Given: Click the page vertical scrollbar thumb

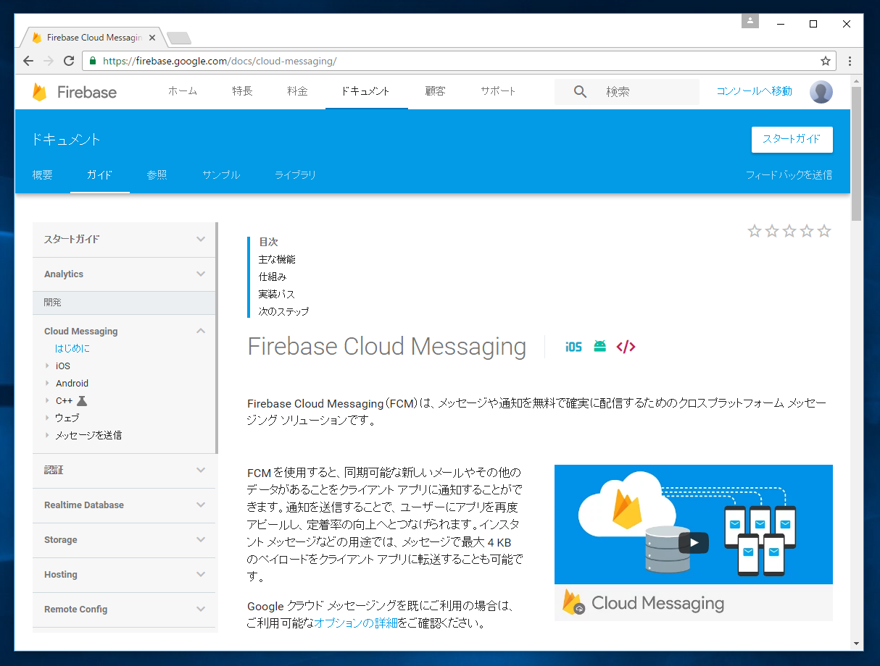Looking at the screenshot, I should 856,154.
